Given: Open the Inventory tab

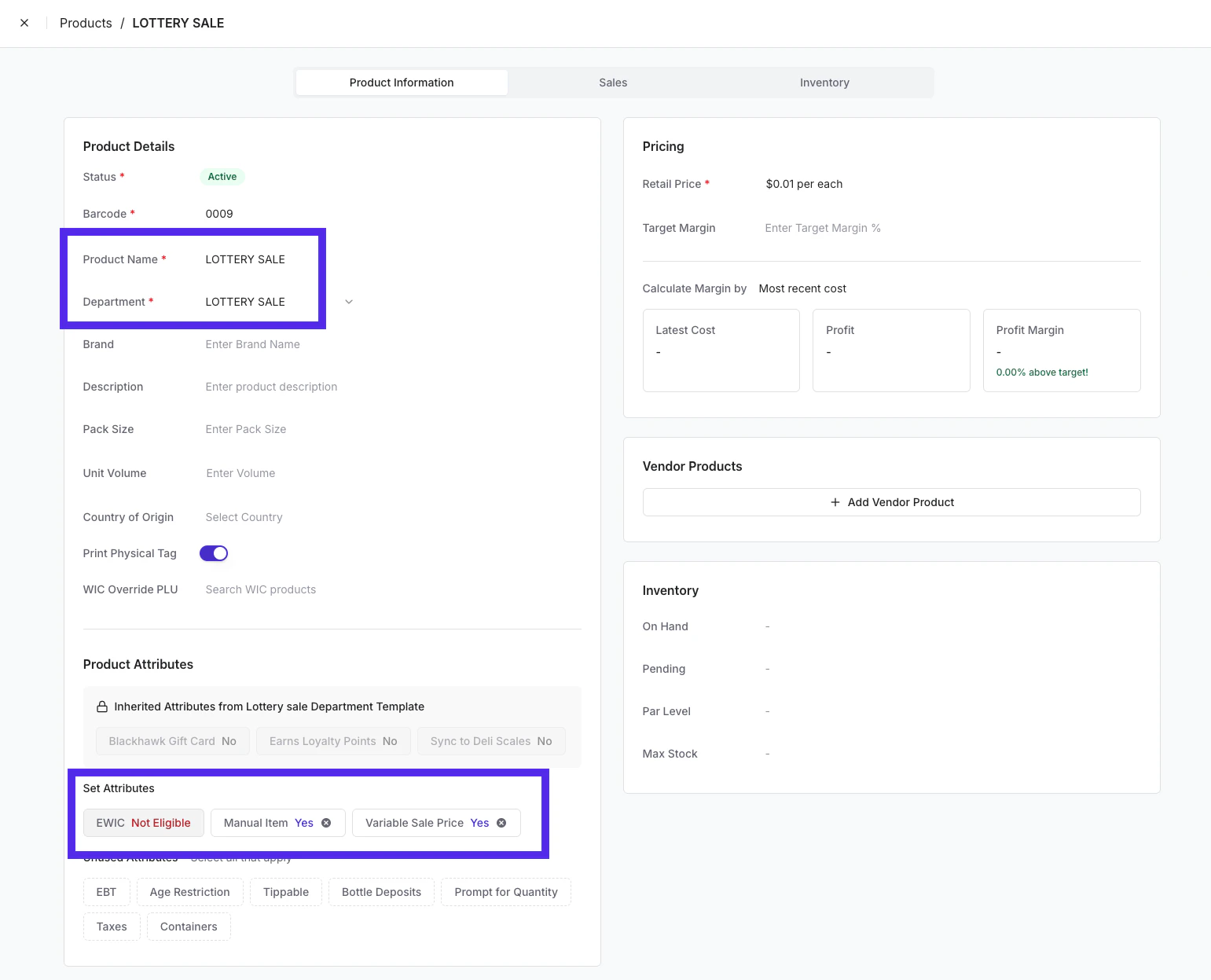Looking at the screenshot, I should [824, 83].
